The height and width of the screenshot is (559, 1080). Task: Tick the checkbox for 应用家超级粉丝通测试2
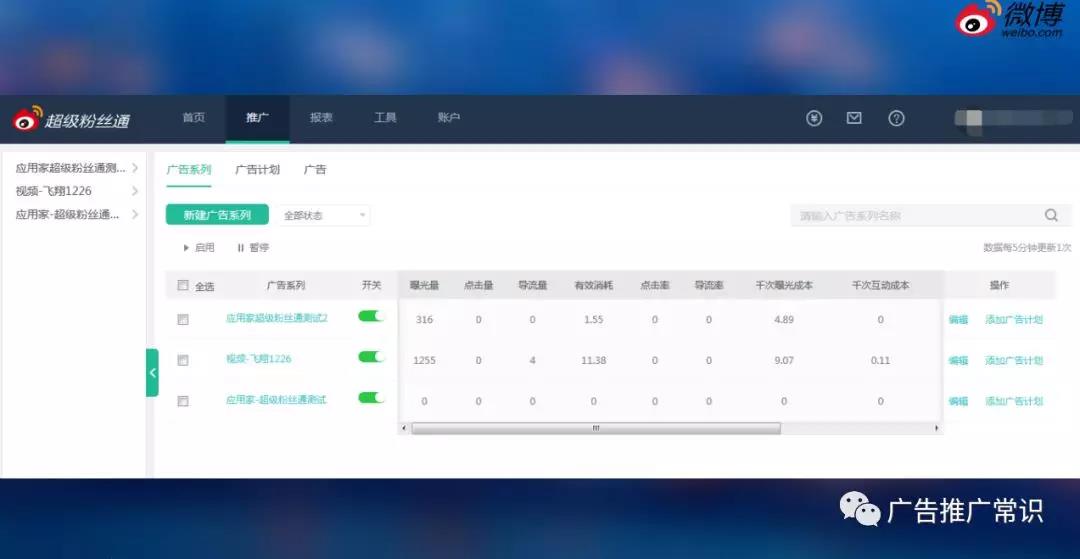[183, 319]
